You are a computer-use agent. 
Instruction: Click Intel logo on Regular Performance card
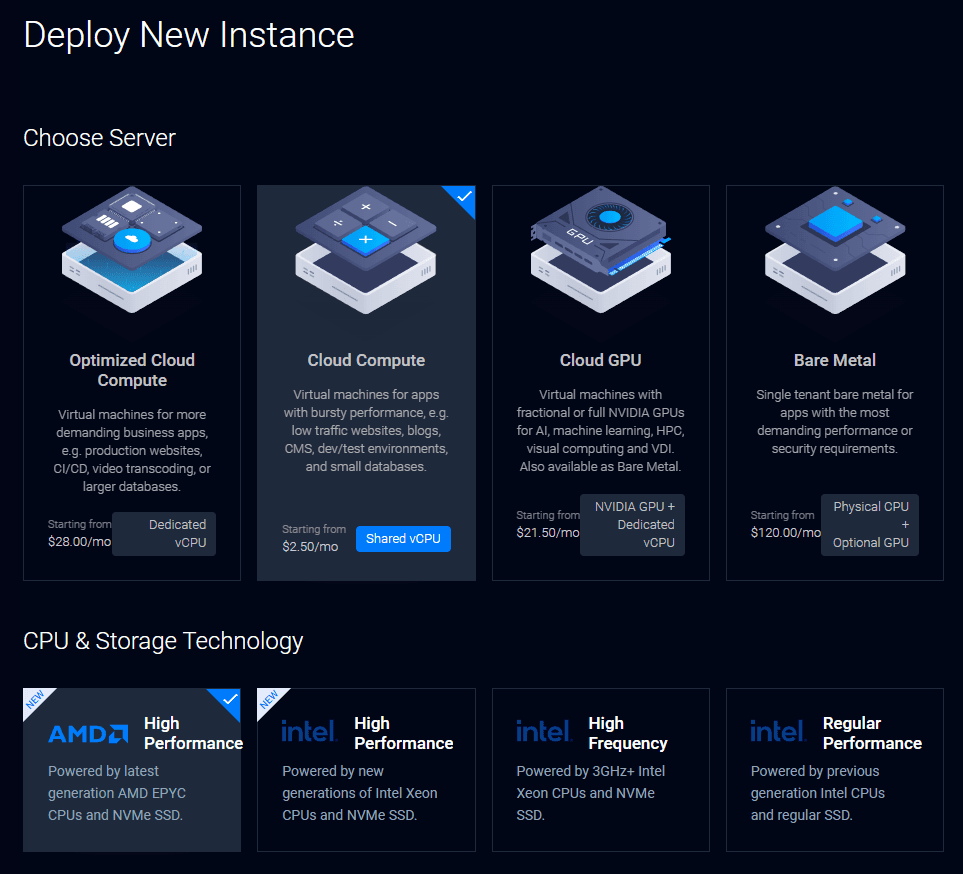point(778,732)
